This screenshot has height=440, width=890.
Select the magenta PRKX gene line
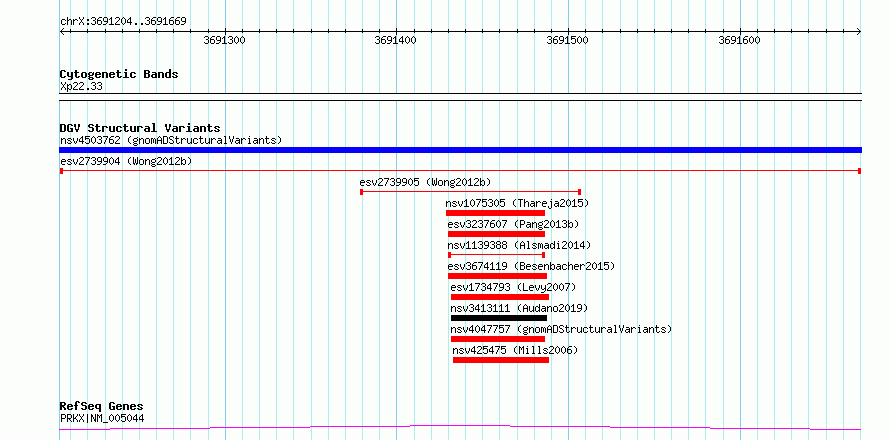460,427
